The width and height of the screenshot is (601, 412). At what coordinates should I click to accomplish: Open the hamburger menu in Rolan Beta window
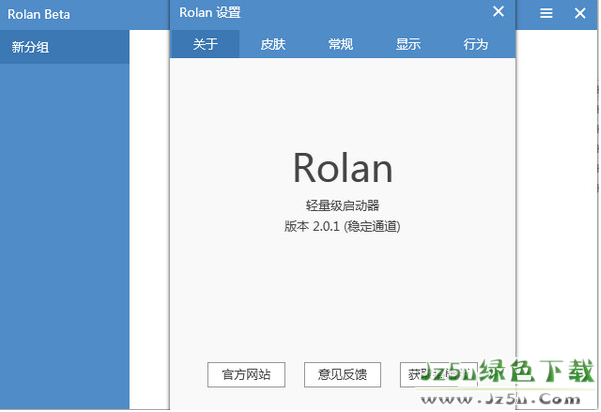tap(546, 13)
